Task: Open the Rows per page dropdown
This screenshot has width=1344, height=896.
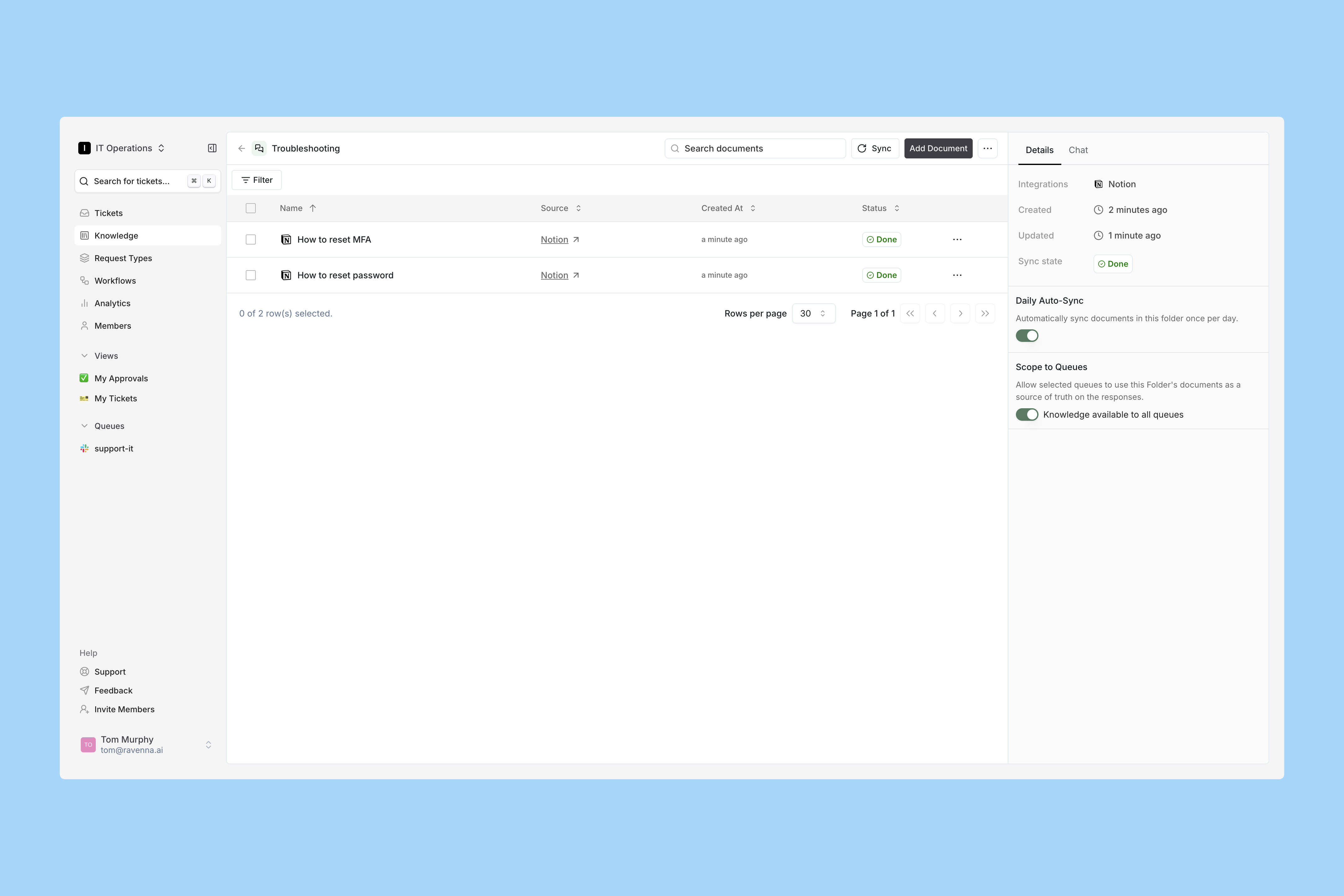Action: 813,313
